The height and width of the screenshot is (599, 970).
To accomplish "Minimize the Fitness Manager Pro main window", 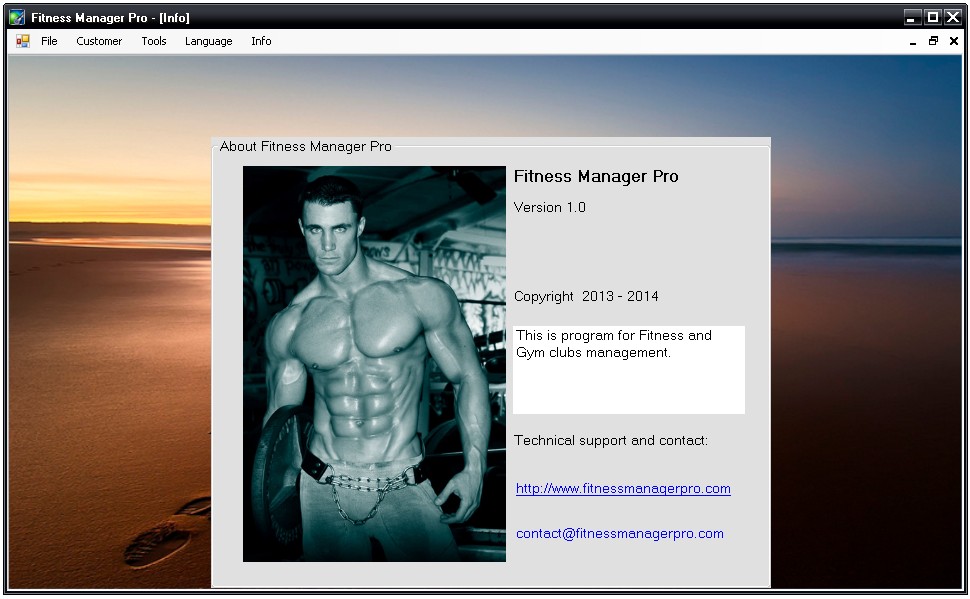I will click(x=912, y=17).
